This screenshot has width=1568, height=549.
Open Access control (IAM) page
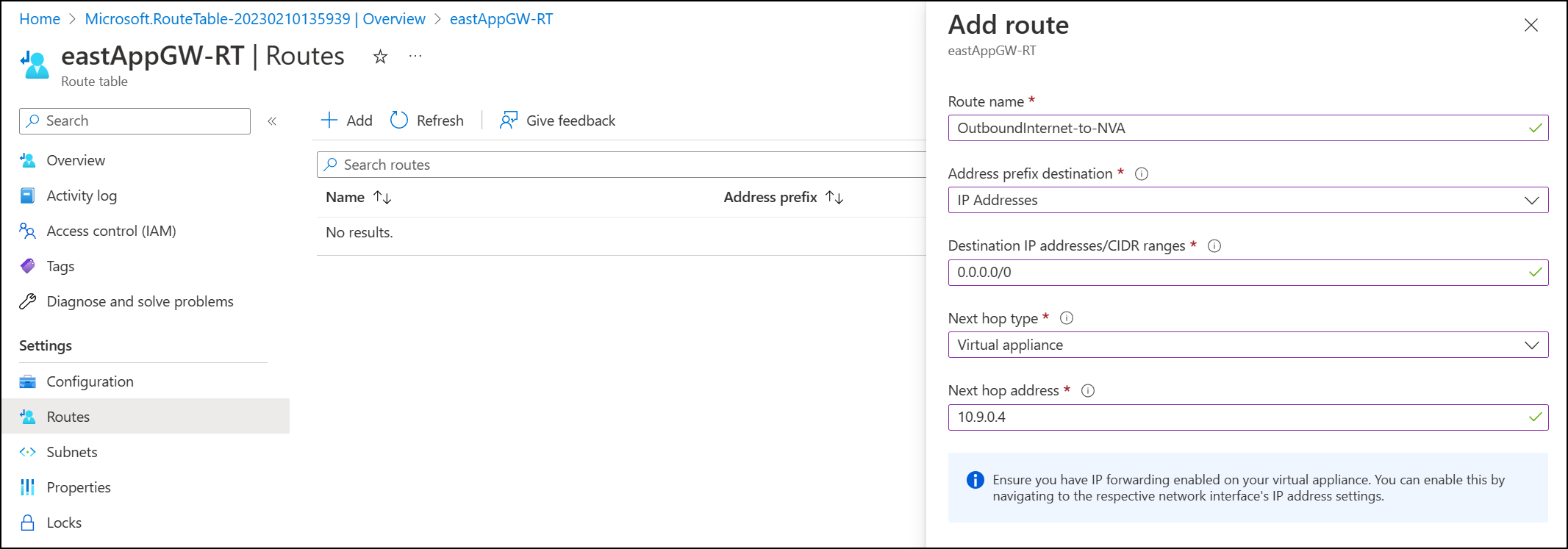[x=111, y=231]
